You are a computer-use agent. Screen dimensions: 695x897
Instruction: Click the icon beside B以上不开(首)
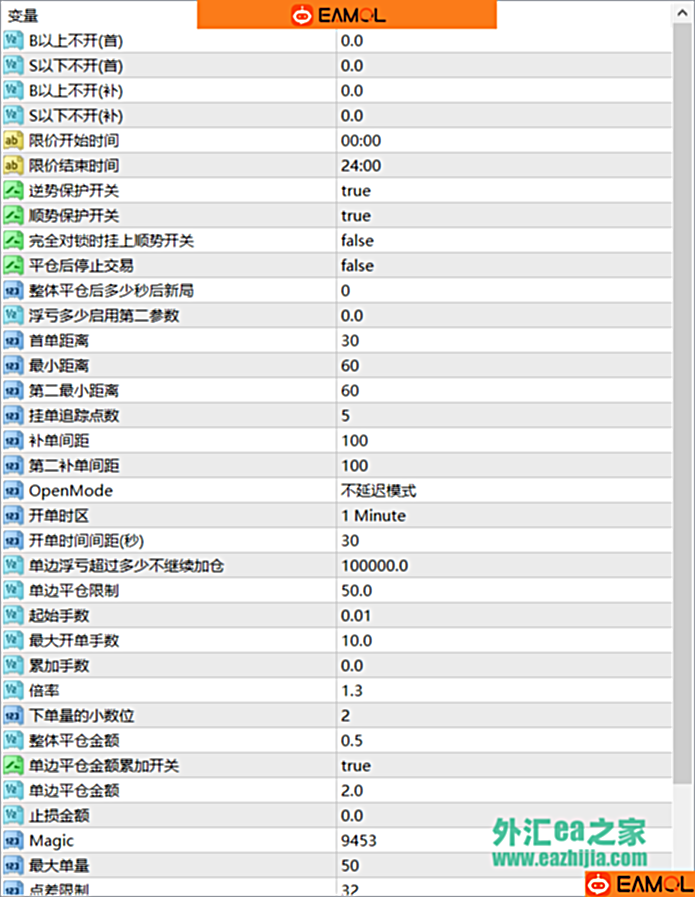click(13, 41)
